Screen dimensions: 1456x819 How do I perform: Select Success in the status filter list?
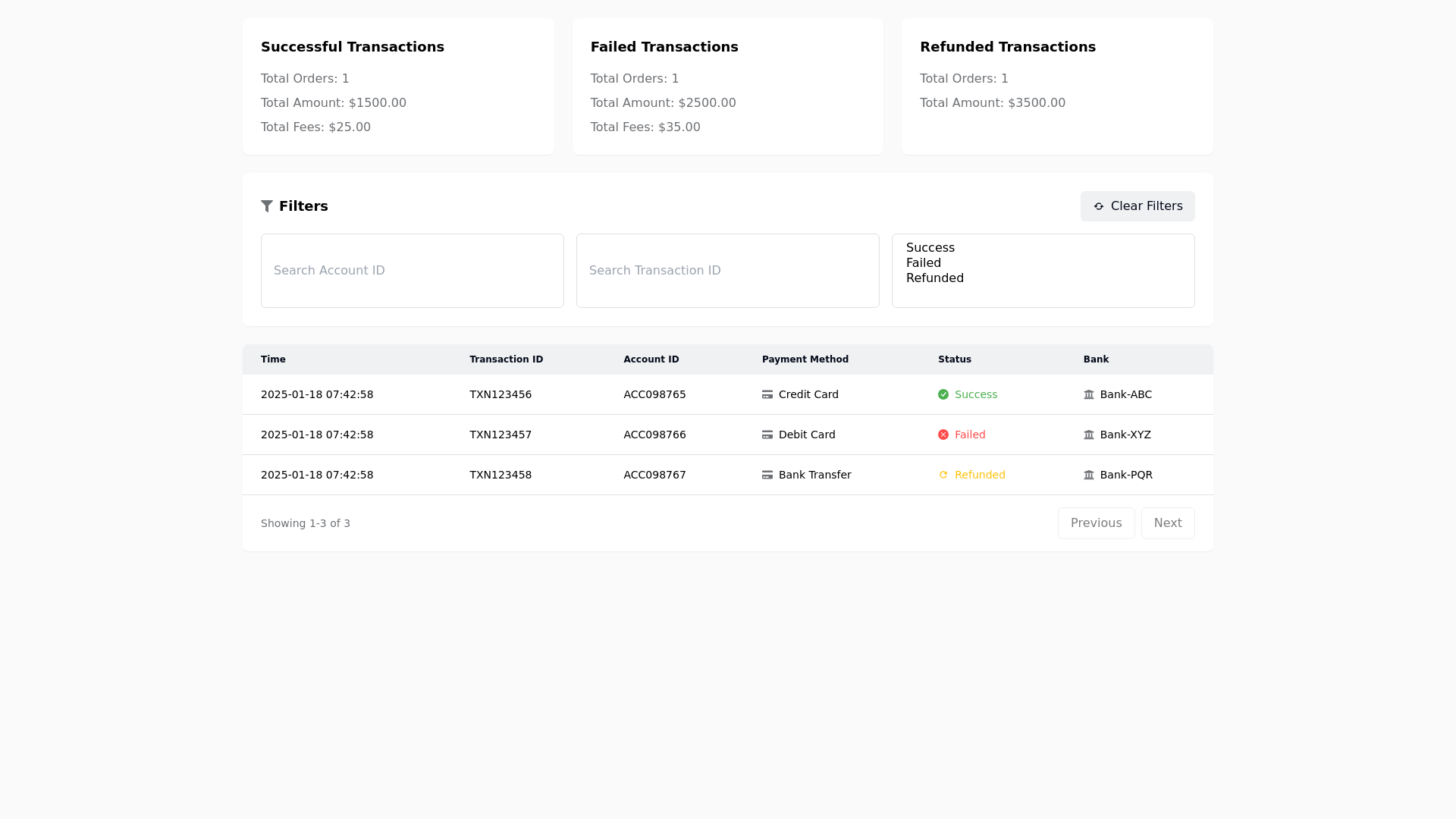pyautogui.click(x=930, y=248)
